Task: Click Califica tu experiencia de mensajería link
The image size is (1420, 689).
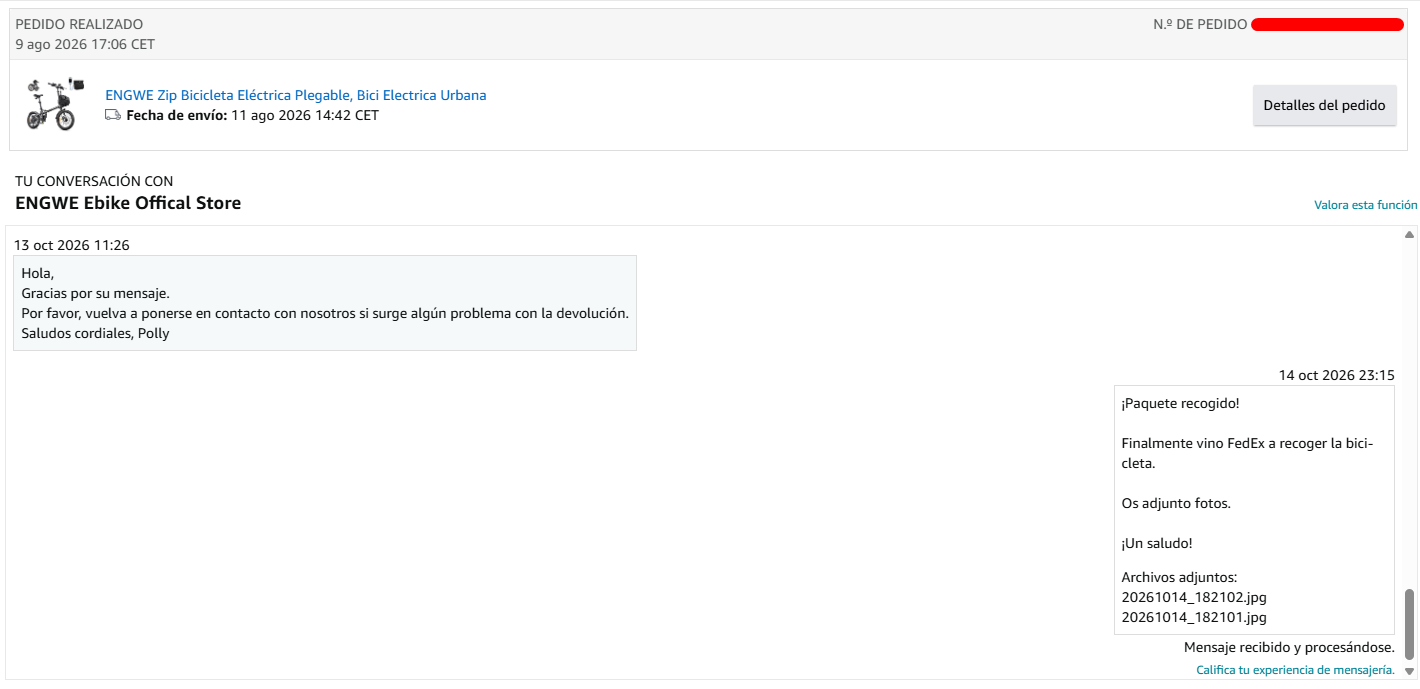Action: [x=1295, y=670]
